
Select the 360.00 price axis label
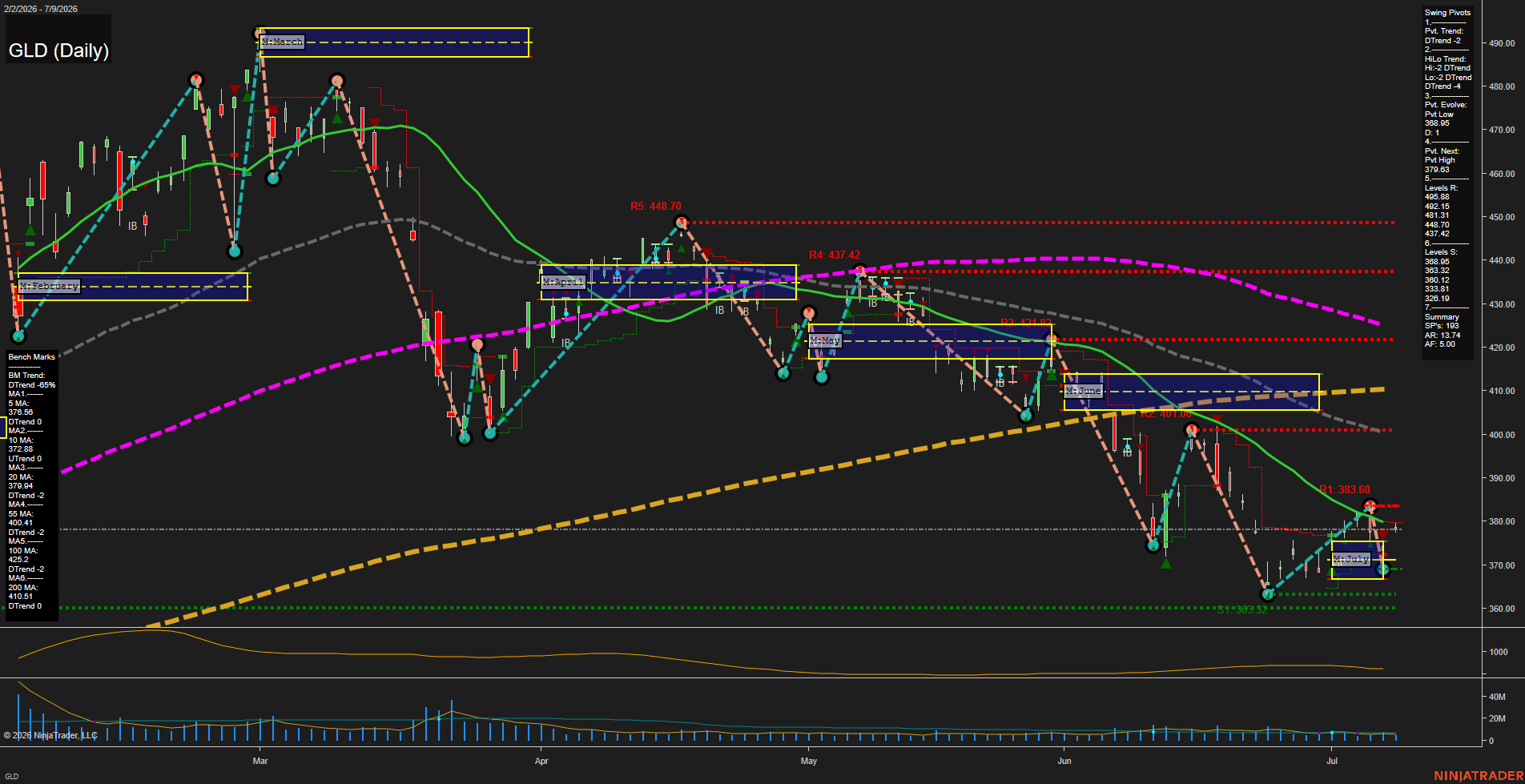(1502, 609)
